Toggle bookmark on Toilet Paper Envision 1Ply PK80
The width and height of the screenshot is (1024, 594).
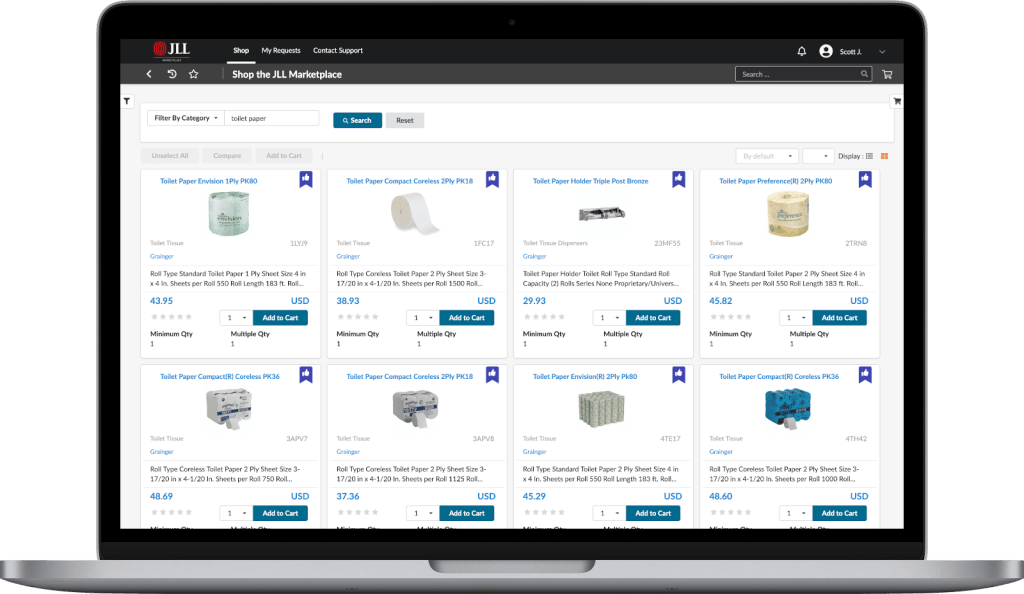tap(306, 179)
